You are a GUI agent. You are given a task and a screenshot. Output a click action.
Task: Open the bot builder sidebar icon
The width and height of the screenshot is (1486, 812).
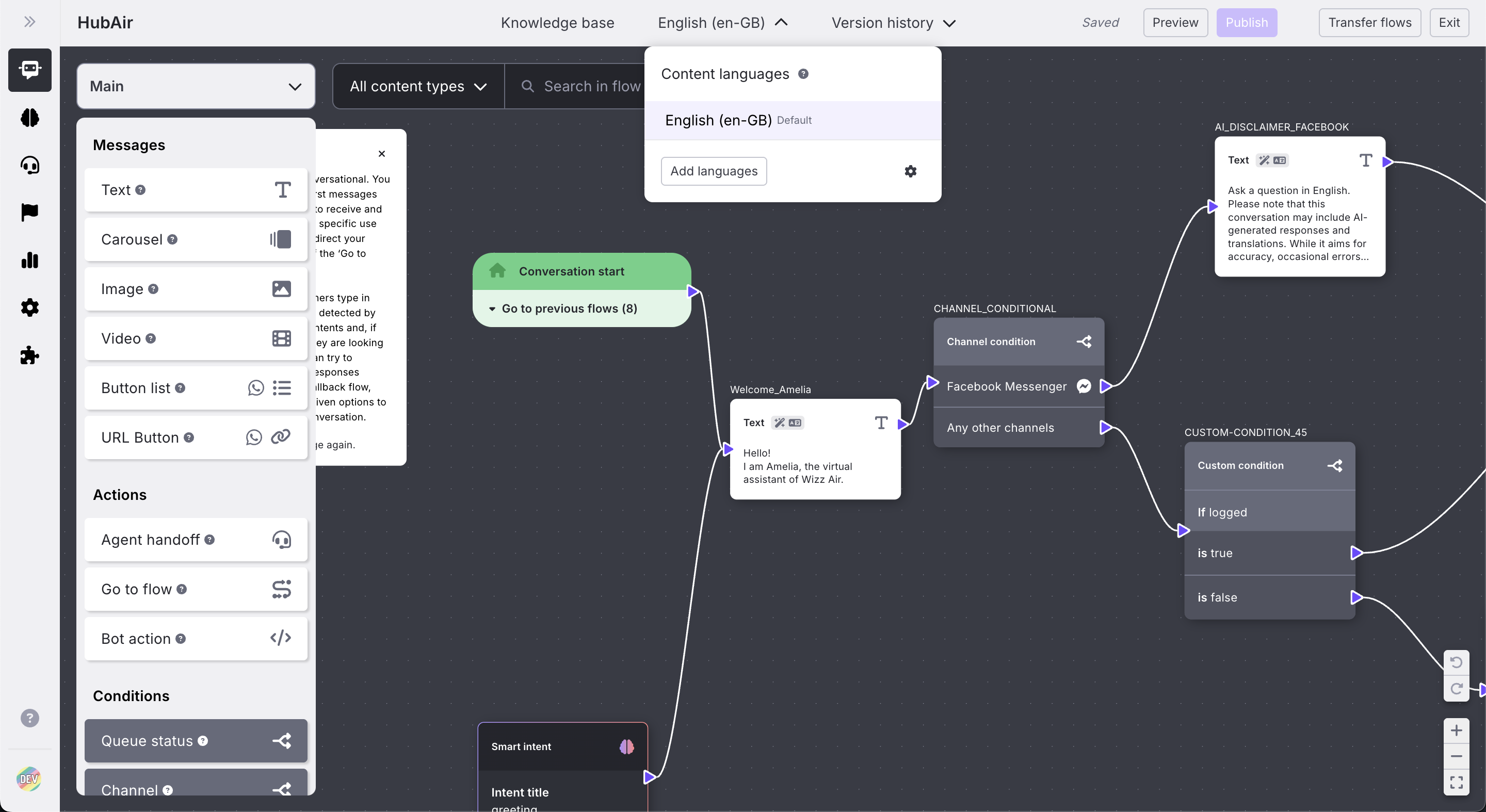coord(29,70)
